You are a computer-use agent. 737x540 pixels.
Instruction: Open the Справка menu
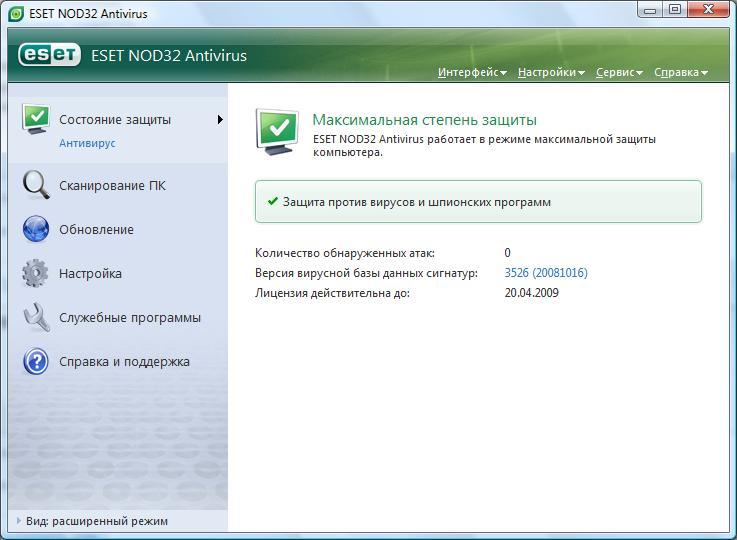click(681, 72)
